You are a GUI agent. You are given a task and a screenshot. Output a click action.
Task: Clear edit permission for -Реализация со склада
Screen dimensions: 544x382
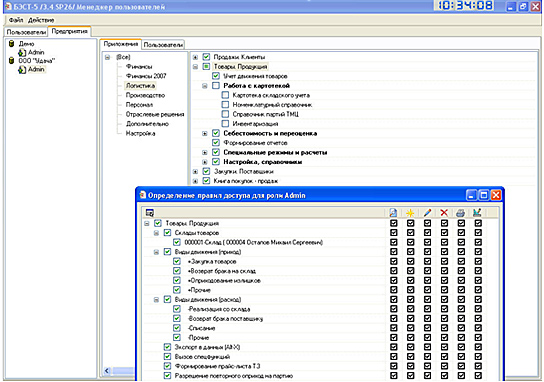tap(427, 308)
